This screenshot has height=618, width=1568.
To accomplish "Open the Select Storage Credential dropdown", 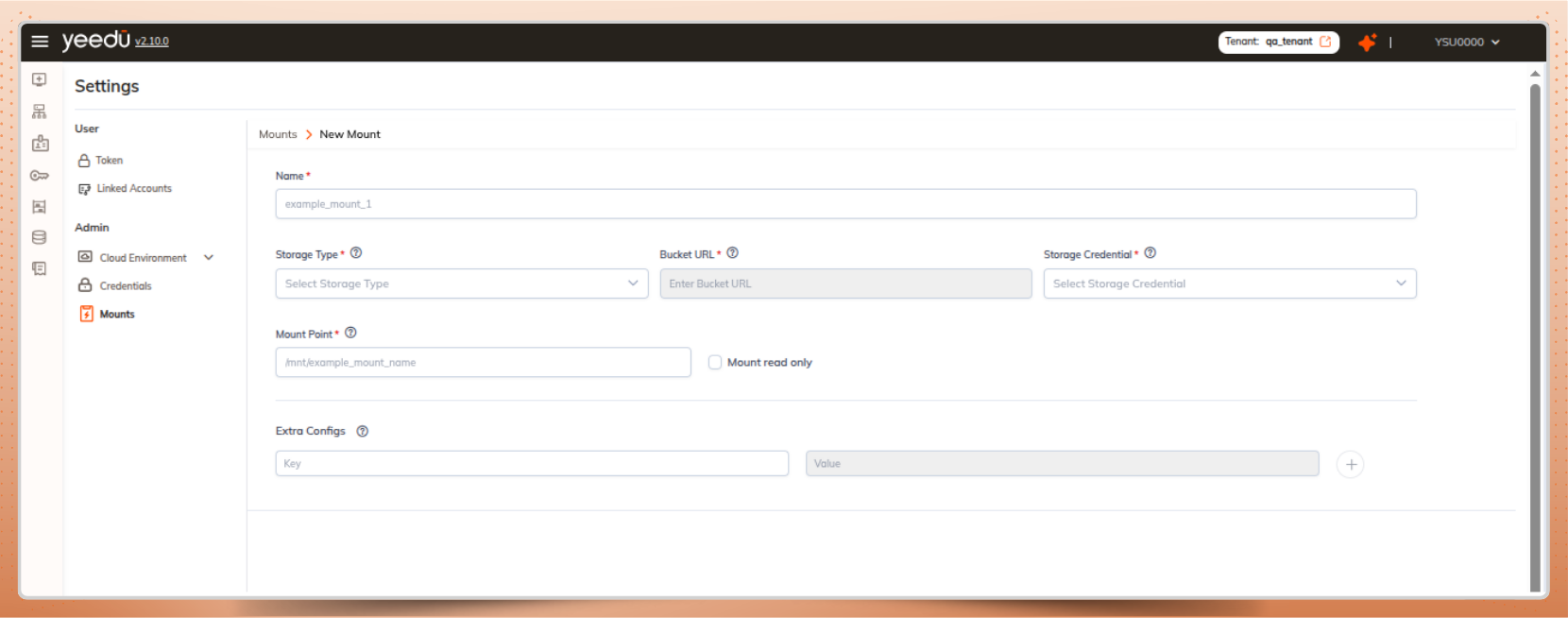I will coord(1230,283).
